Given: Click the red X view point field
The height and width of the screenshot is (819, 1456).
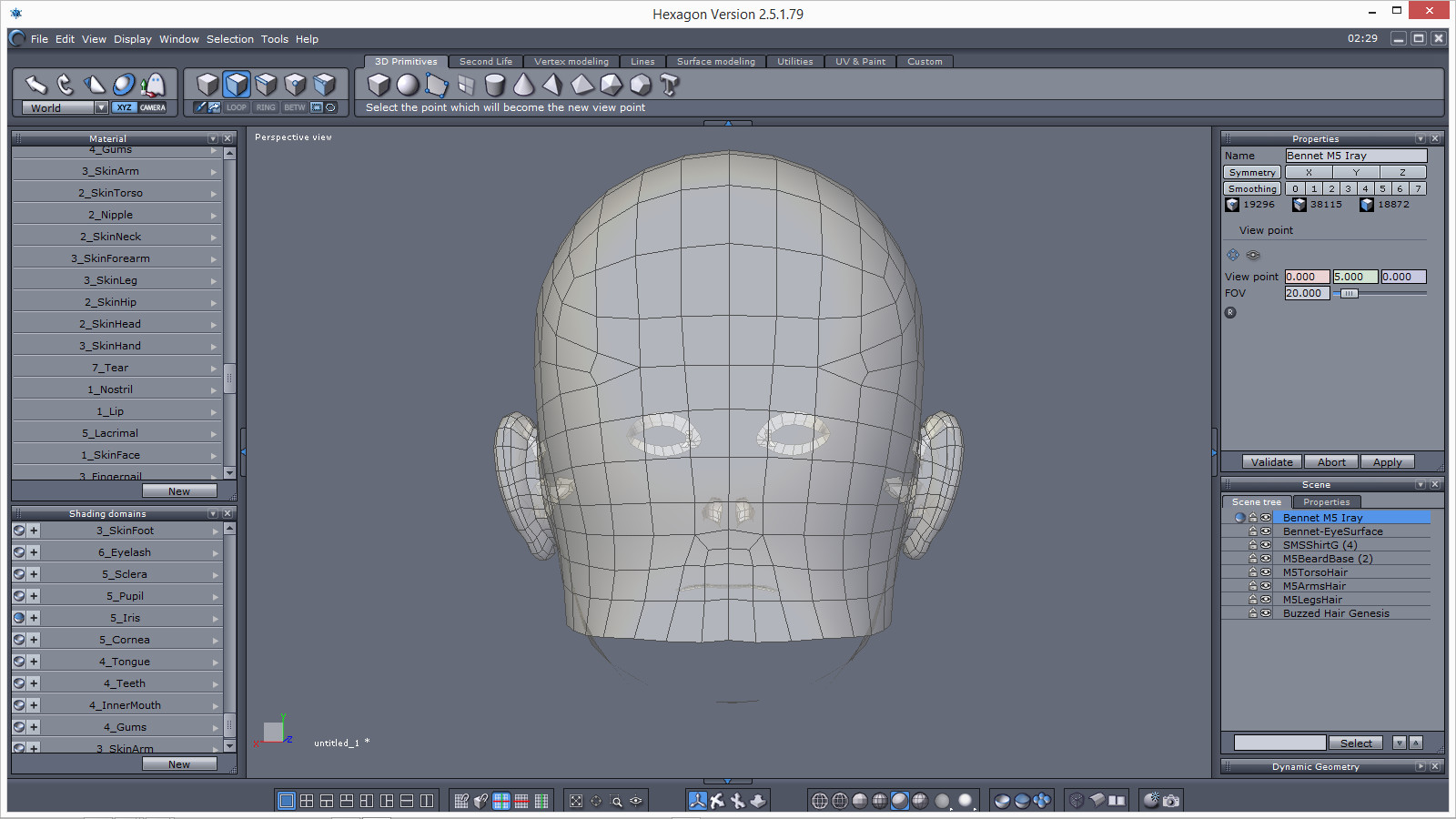Looking at the screenshot, I should pos(1307,277).
